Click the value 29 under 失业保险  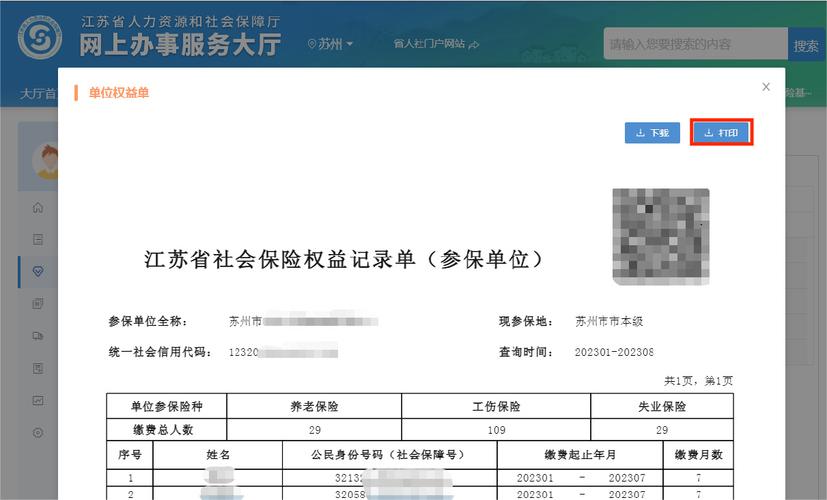click(x=662, y=430)
